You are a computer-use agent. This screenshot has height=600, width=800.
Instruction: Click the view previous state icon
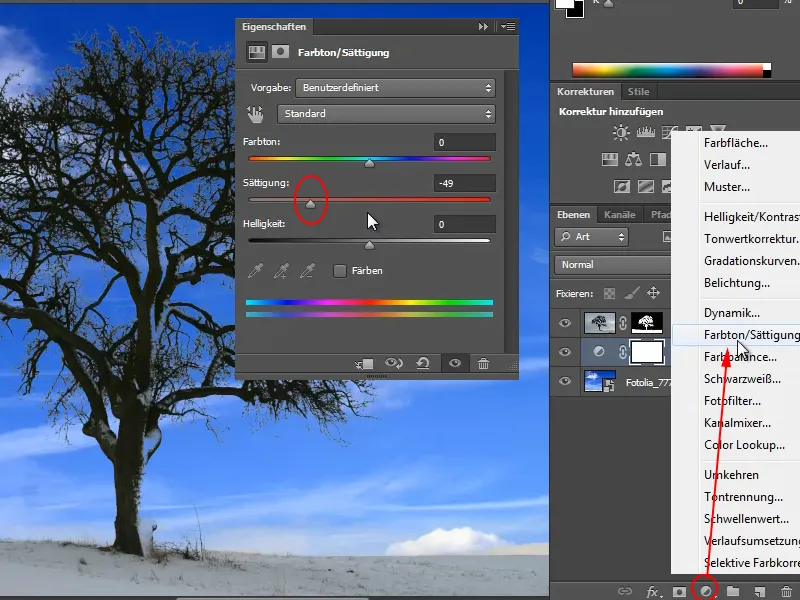coord(394,363)
